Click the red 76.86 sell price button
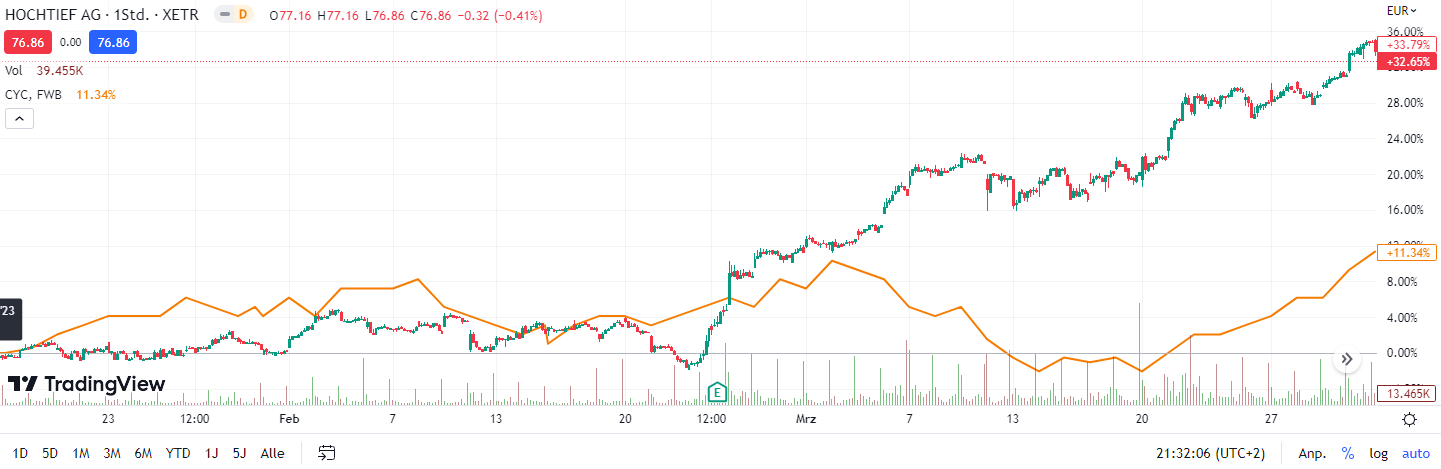The image size is (1441, 469). tap(28, 43)
